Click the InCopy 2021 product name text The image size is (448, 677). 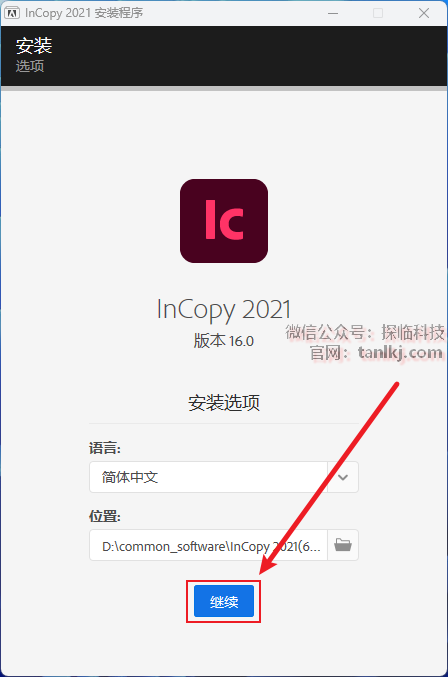click(224, 310)
